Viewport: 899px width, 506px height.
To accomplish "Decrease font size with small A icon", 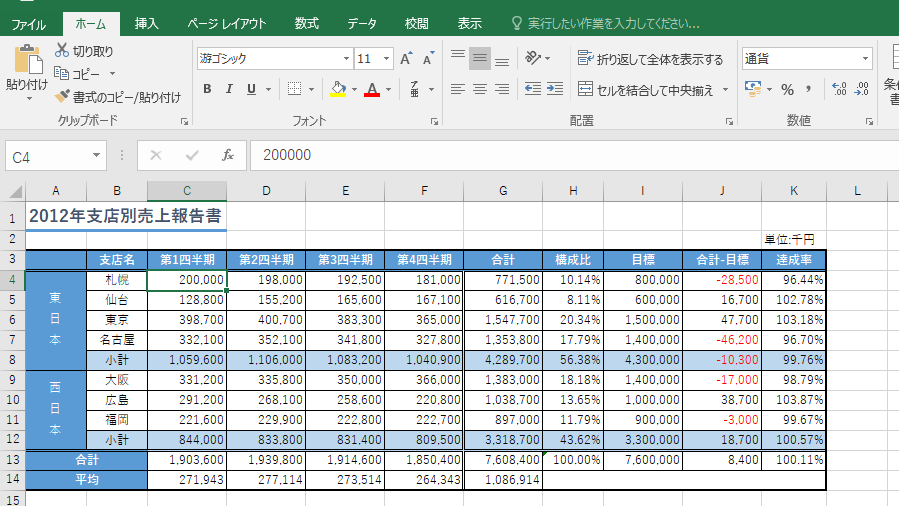I will coord(428,58).
